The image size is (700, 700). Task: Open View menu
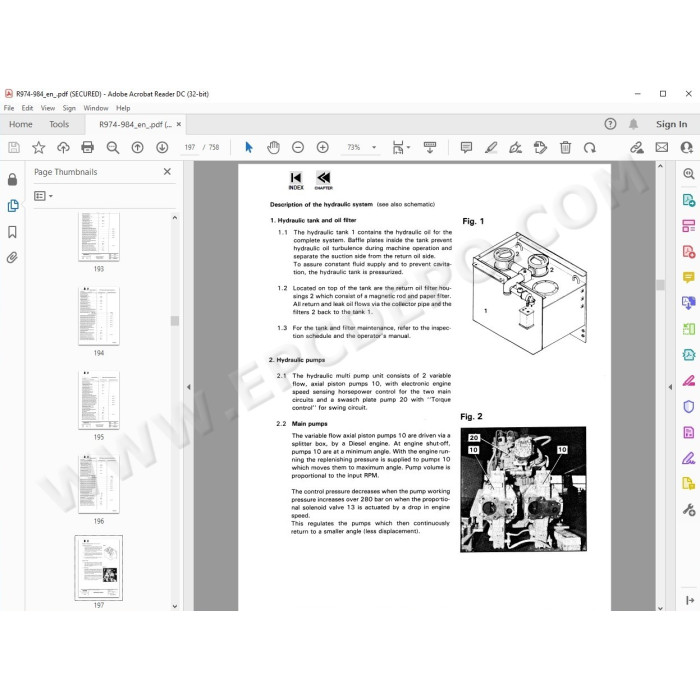coord(48,108)
